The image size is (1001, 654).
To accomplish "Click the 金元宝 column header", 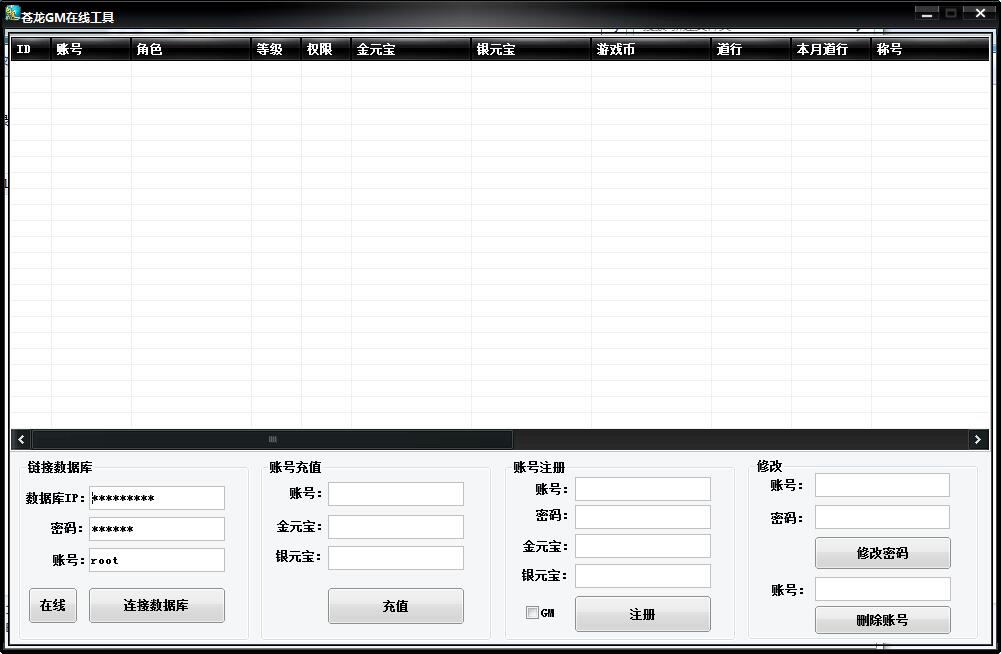I will coord(410,49).
